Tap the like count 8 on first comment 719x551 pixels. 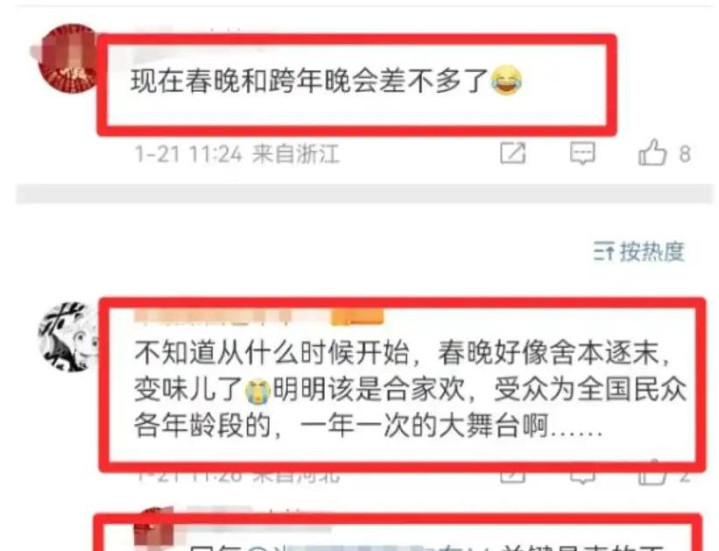point(685,154)
